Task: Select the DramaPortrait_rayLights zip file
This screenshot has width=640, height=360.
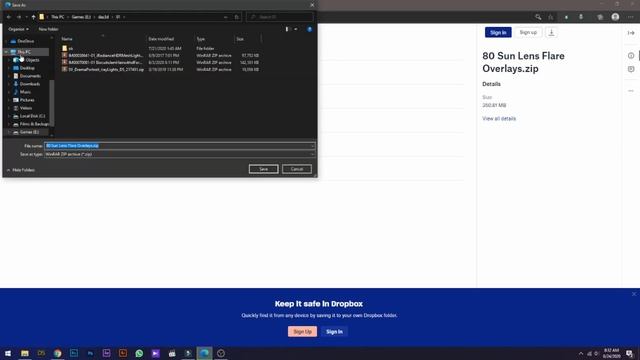Action: (x=160, y=70)
